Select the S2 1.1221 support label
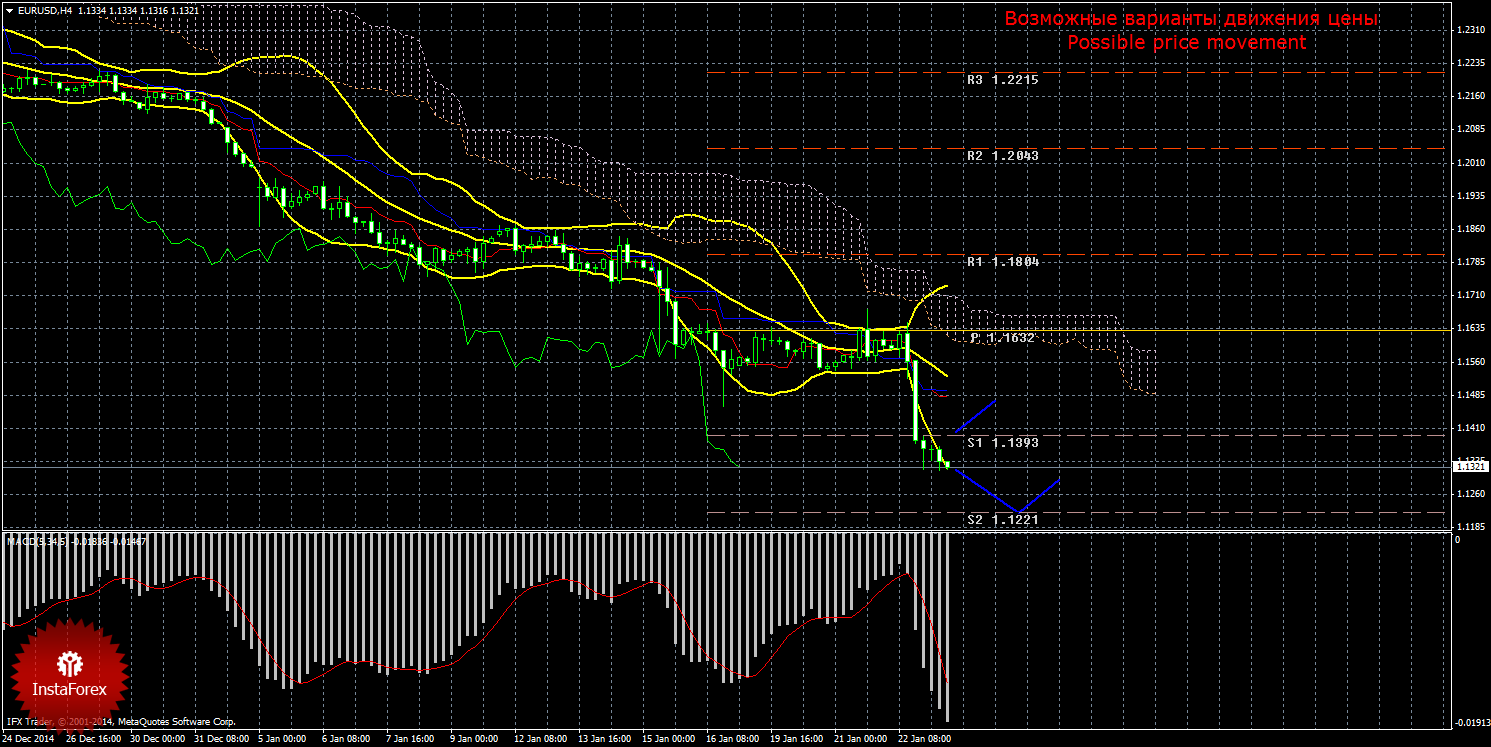 [1003, 520]
